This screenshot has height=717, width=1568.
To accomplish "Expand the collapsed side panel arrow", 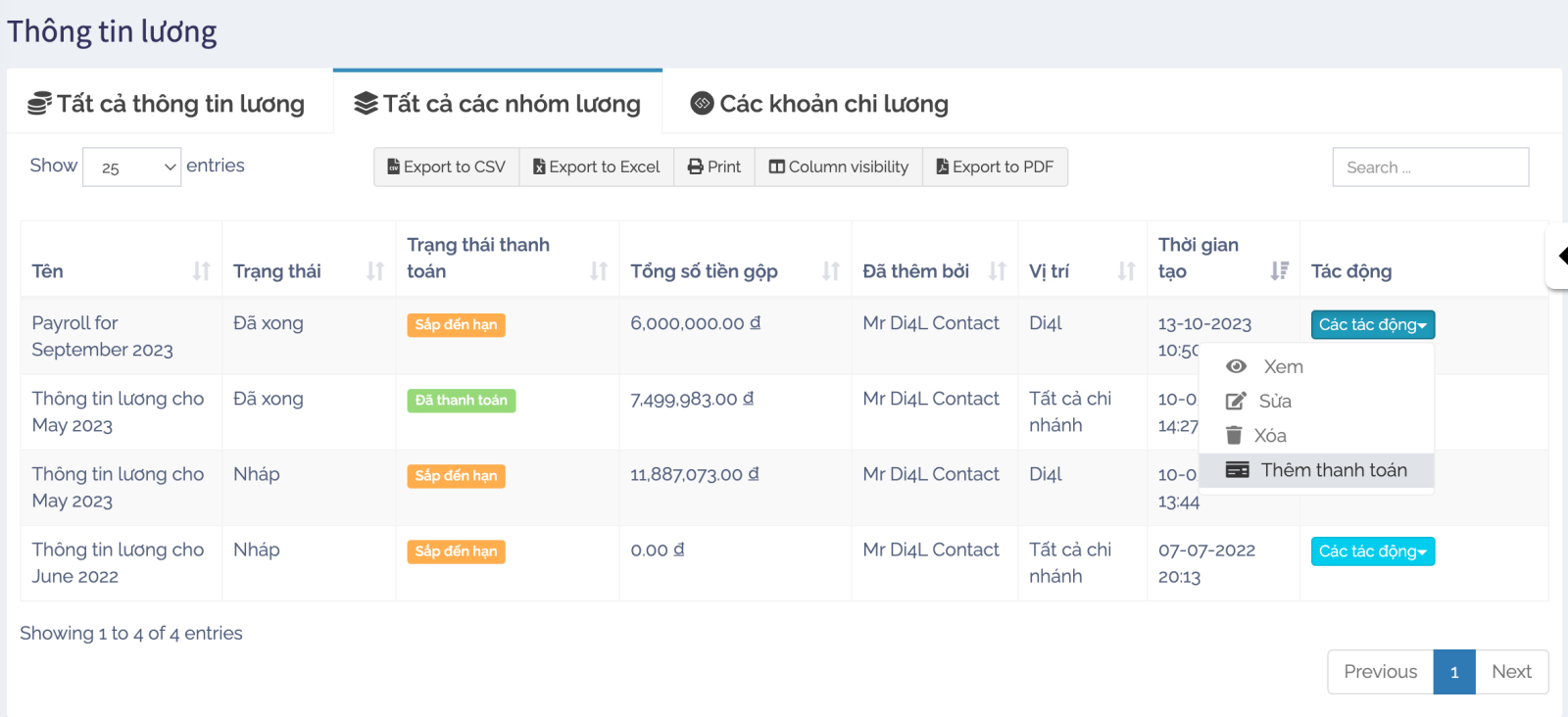I will click(1561, 257).
